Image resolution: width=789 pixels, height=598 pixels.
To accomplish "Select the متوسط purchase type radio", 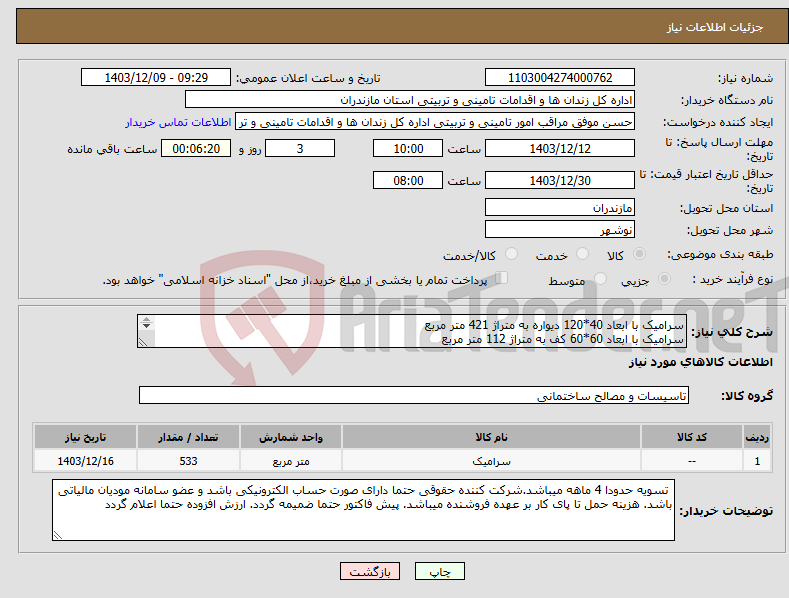I will pos(600,279).
